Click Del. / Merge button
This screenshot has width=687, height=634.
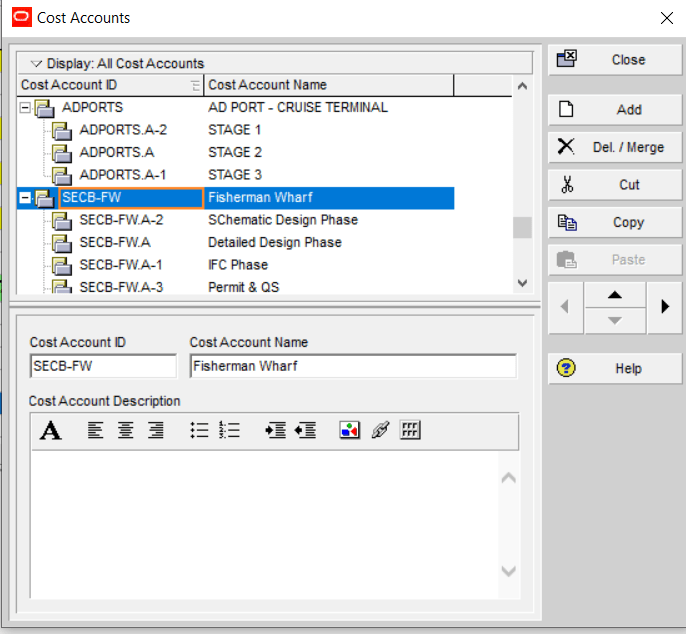[615, 147]
